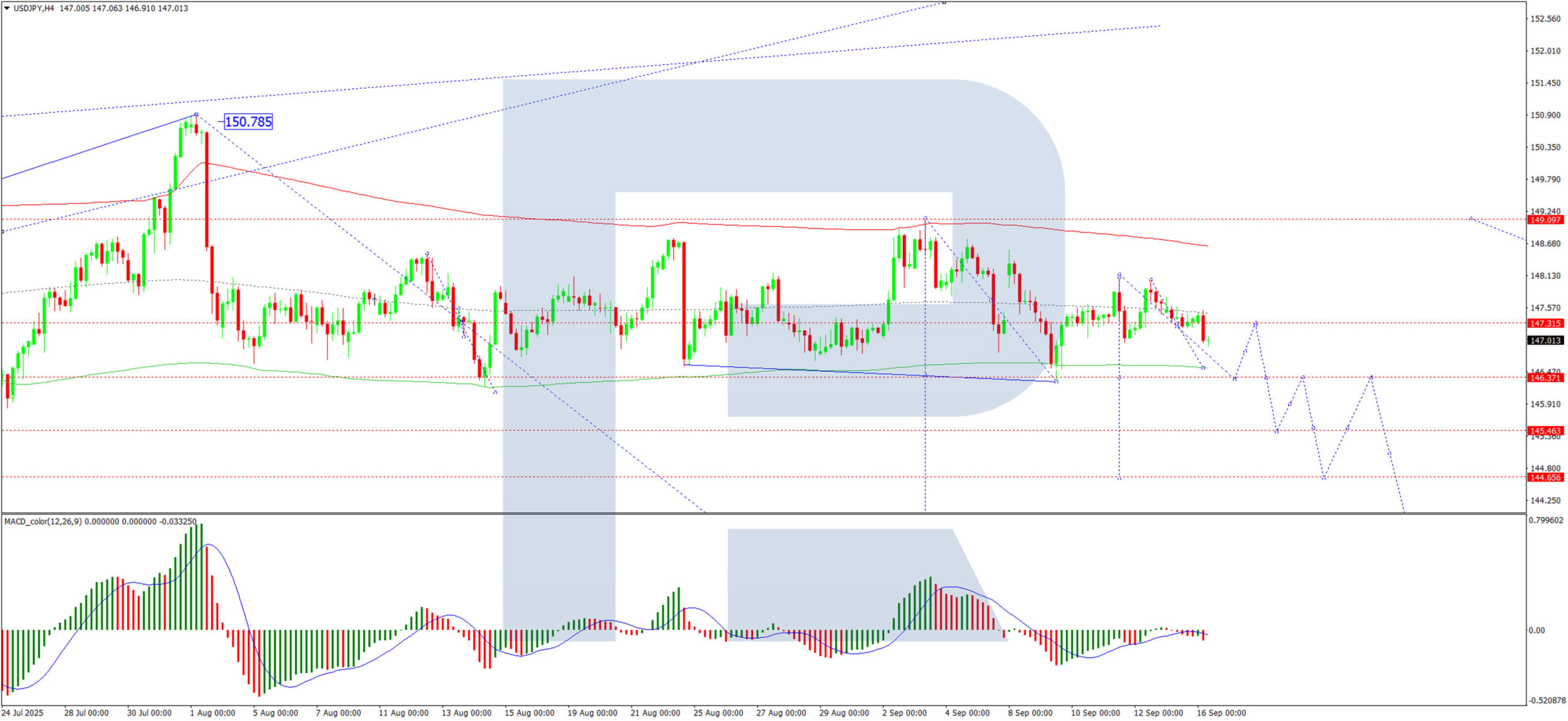The width and height of the screenshot is (1568, 721).
Task: Select the red 147.315 price level tag
Action: (1545, 323)
